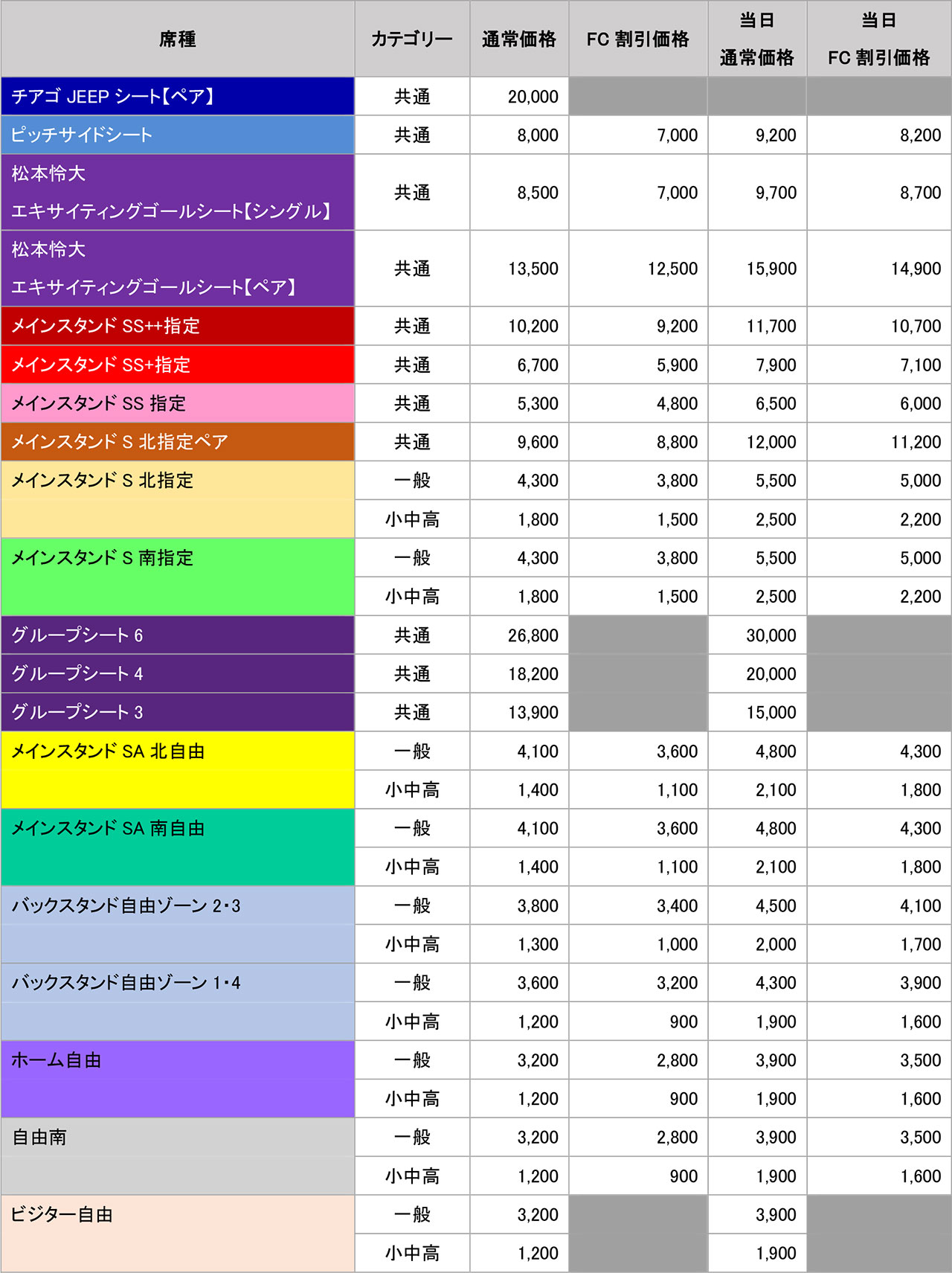The image size is (952, 1273).
Task: Click the green メインスタンド S 南指定 cell
Action: pos(178,577)
